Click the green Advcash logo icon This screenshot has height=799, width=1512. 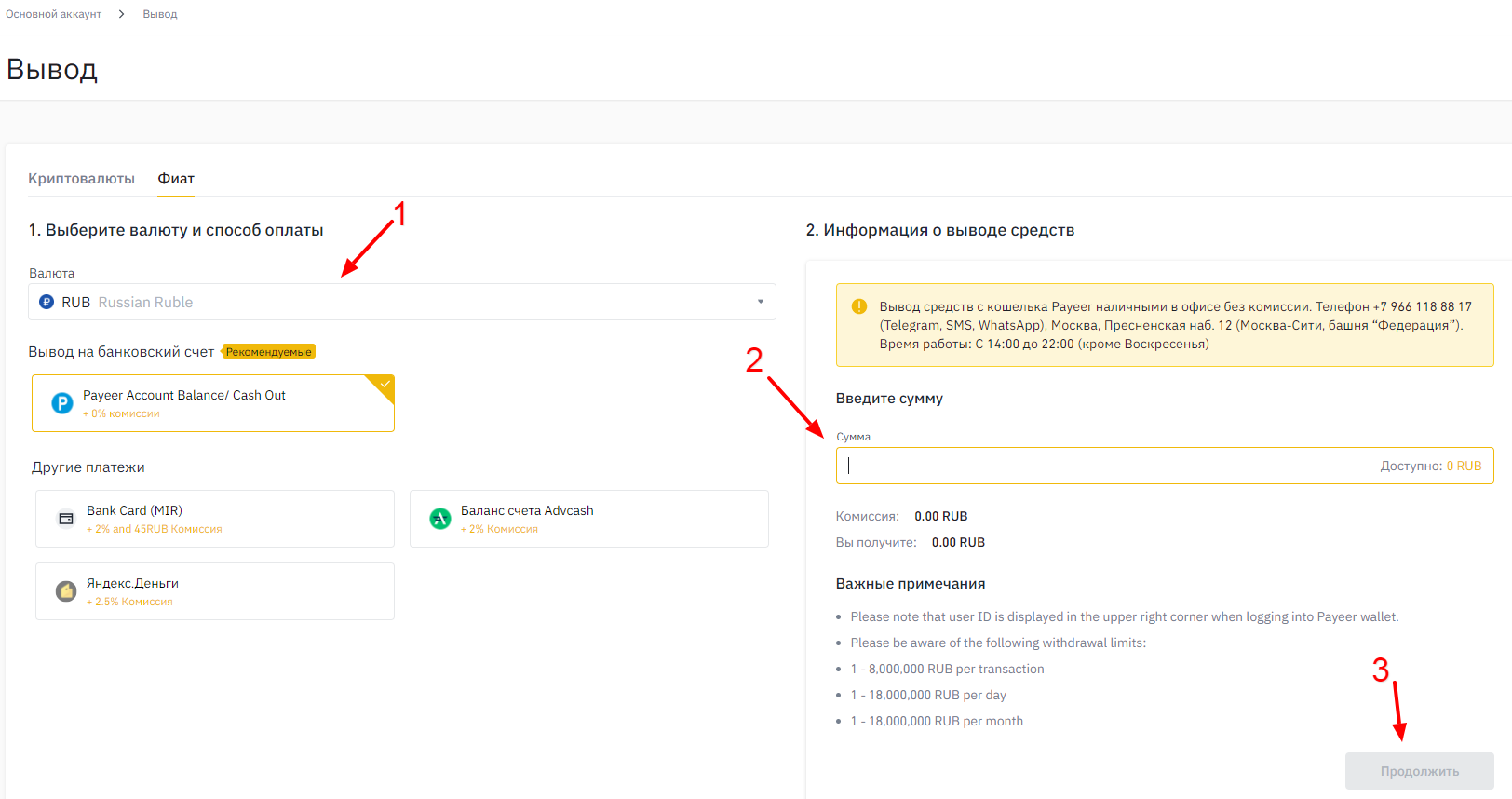tap(440, 519)
